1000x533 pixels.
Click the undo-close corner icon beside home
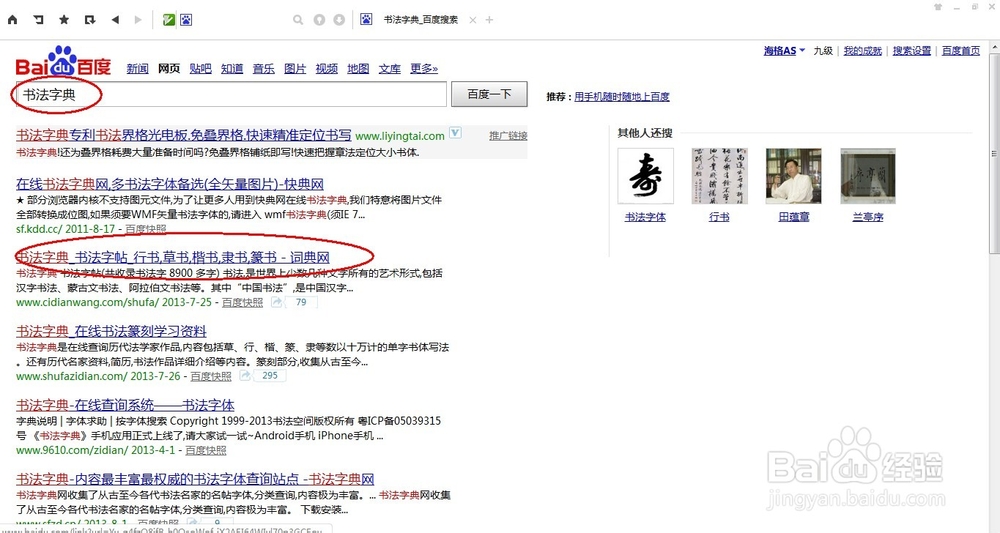38,20
